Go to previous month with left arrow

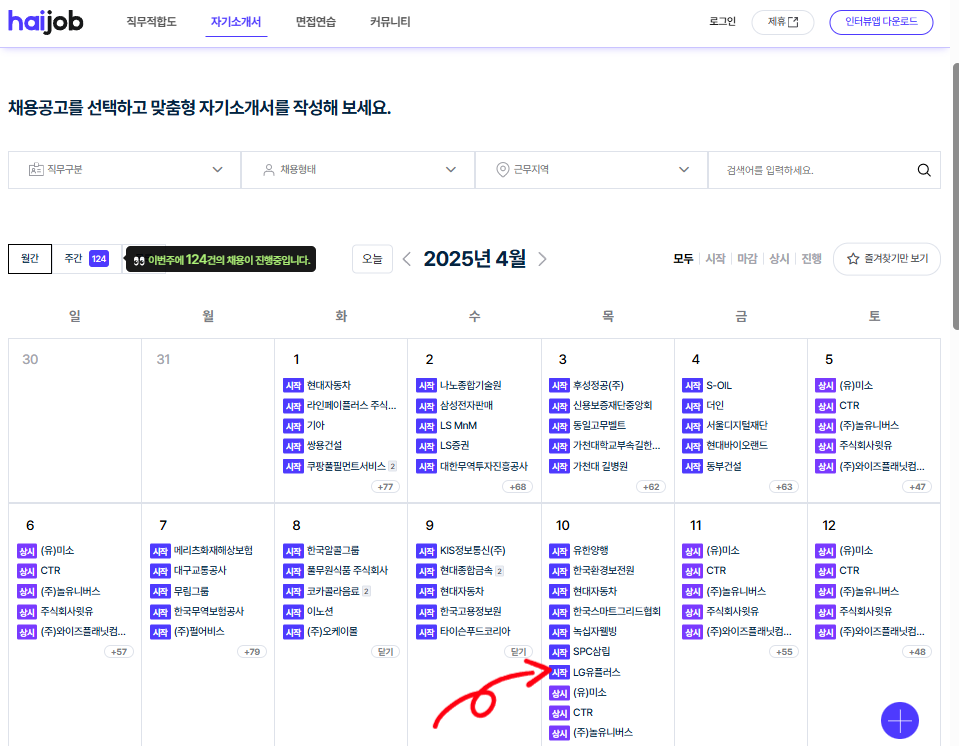click(x=407, y=259)
